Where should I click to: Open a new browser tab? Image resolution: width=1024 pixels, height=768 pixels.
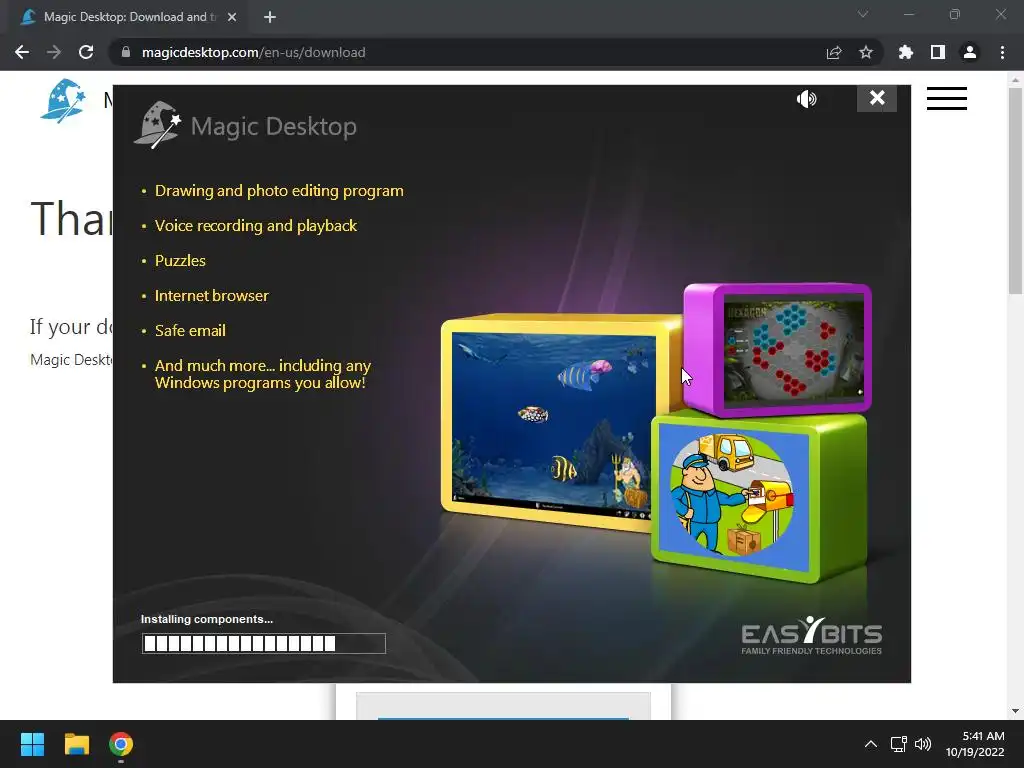click(x=270, y=17)
